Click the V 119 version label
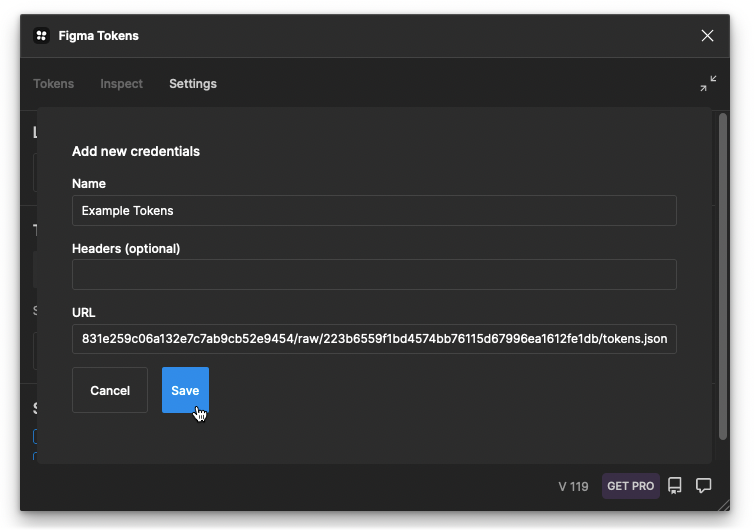Image resolution: width=755 pixels, height=531 pixels. coord(573,486)
